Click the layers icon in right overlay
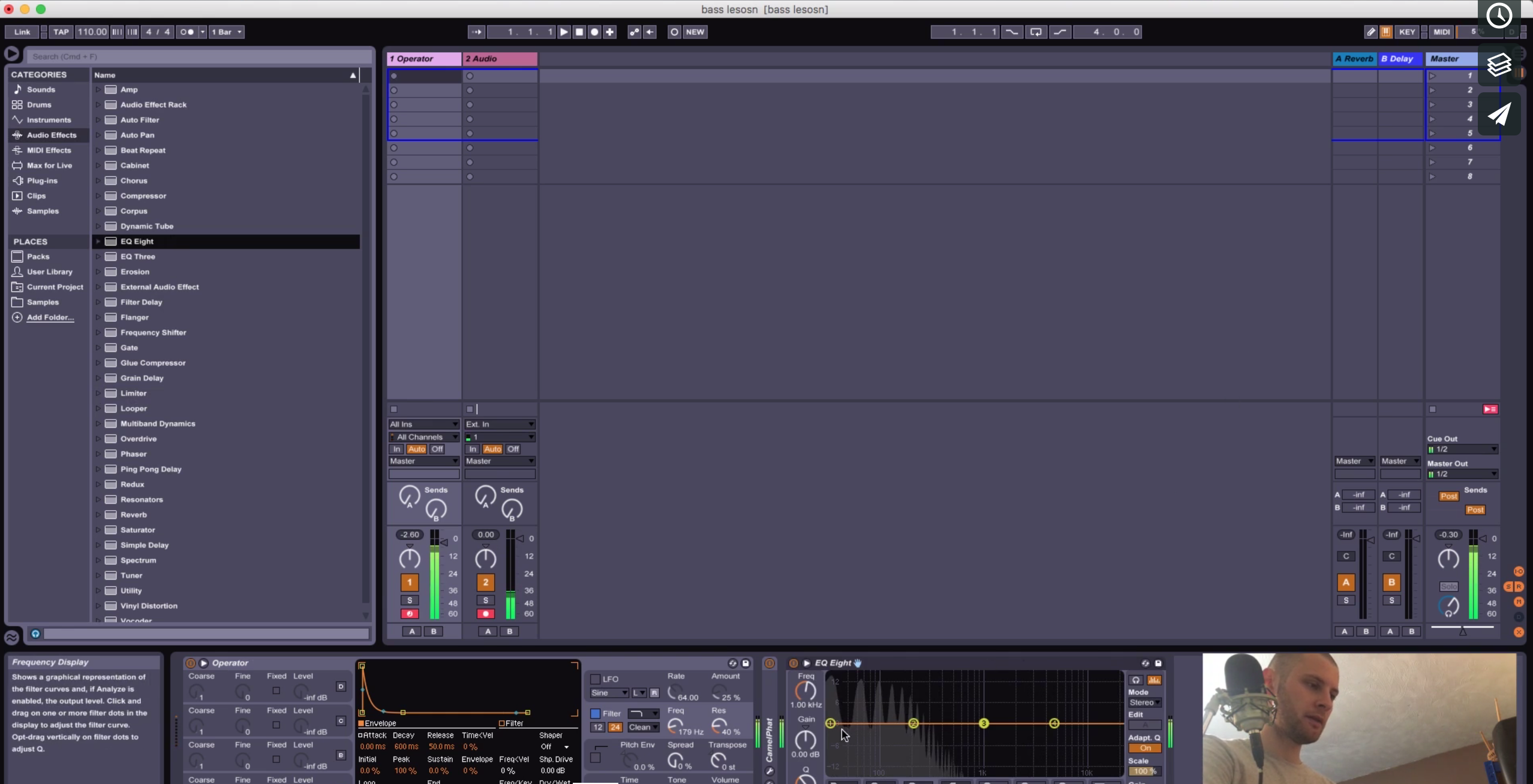The width and height of the screenshot is (1533, 784). 1499,64
